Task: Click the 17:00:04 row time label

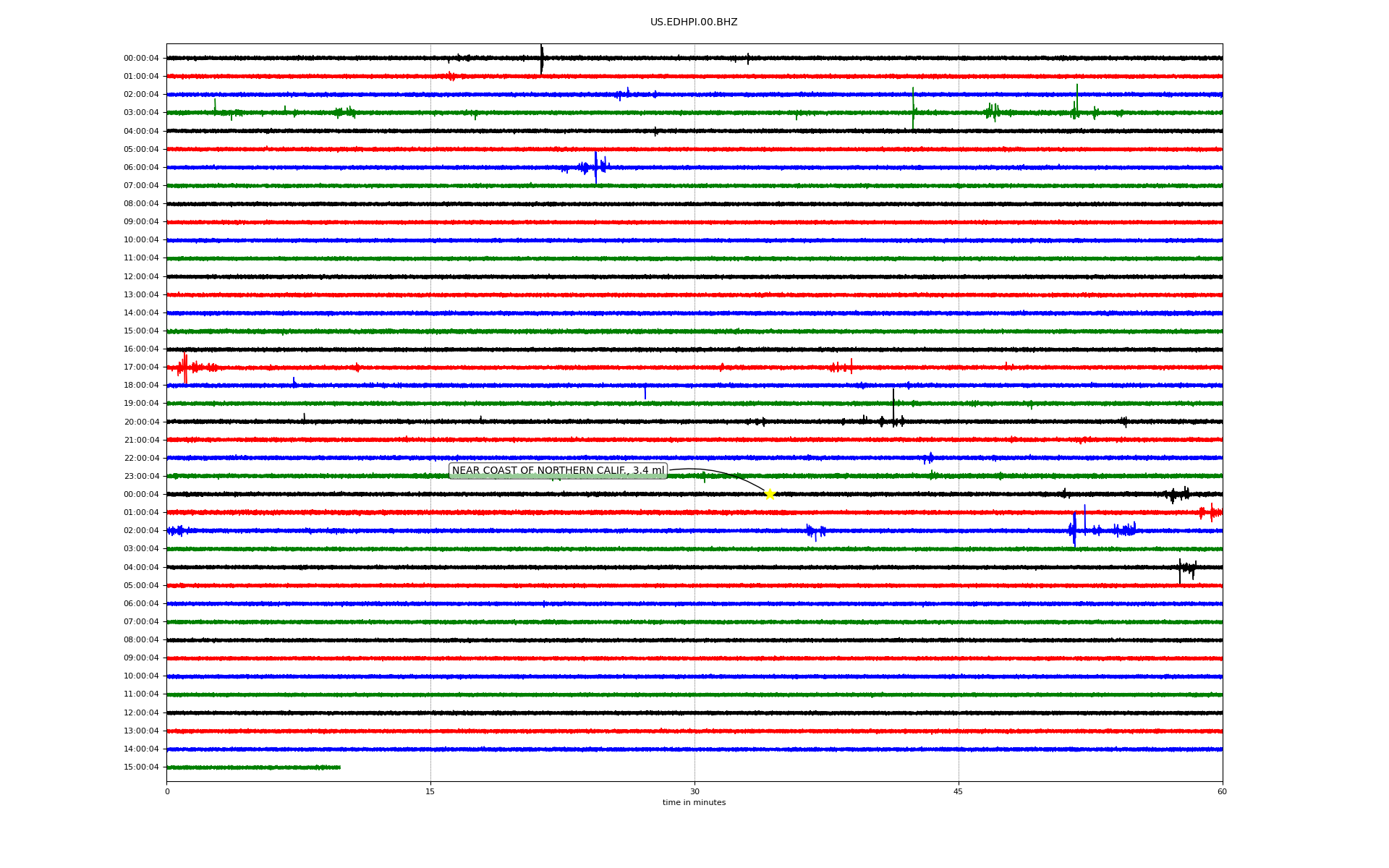Action: click(x=141, y=367)
